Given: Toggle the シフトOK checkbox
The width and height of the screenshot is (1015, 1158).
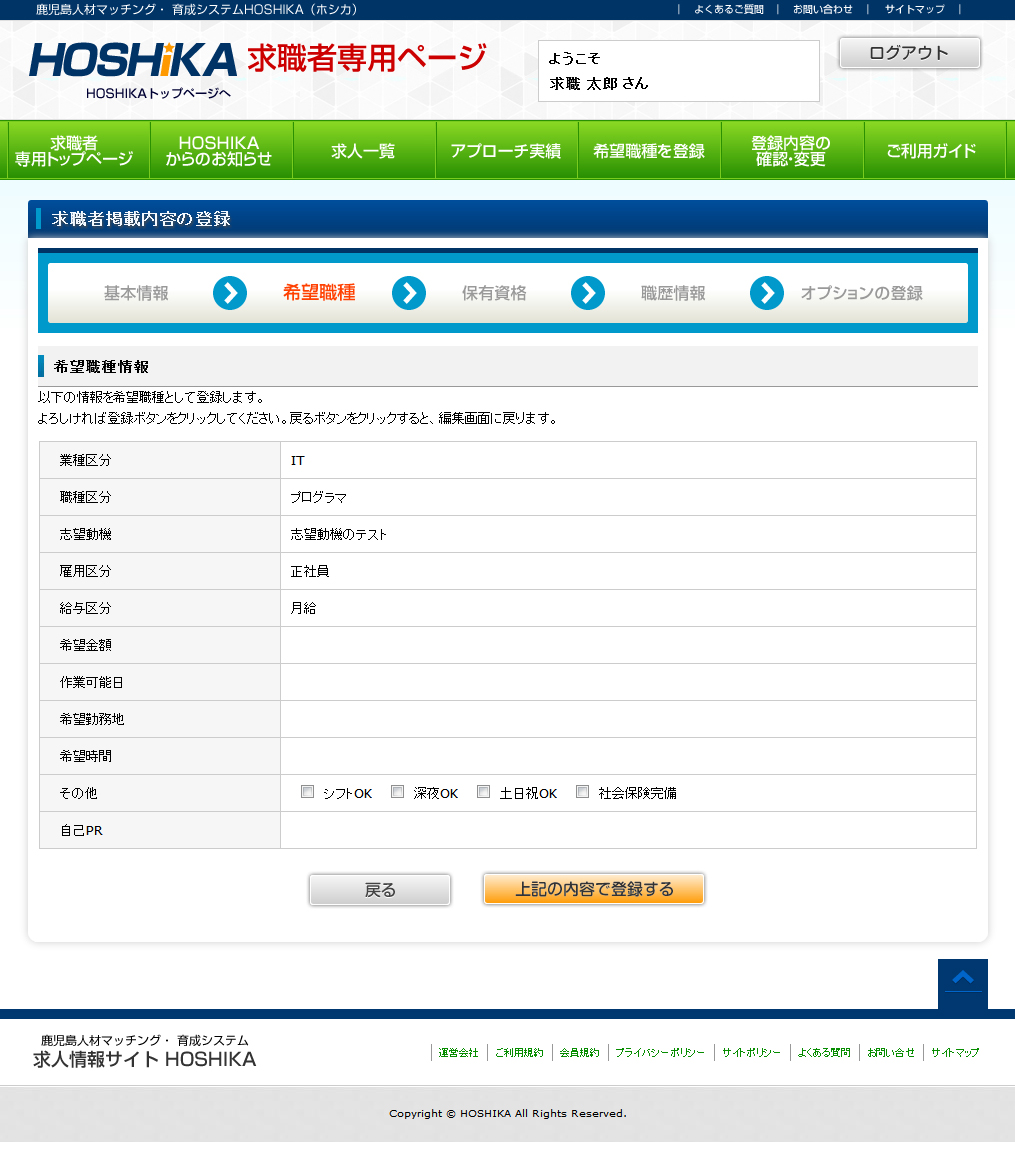Looking at the screenshot, I should pos(308,792).
